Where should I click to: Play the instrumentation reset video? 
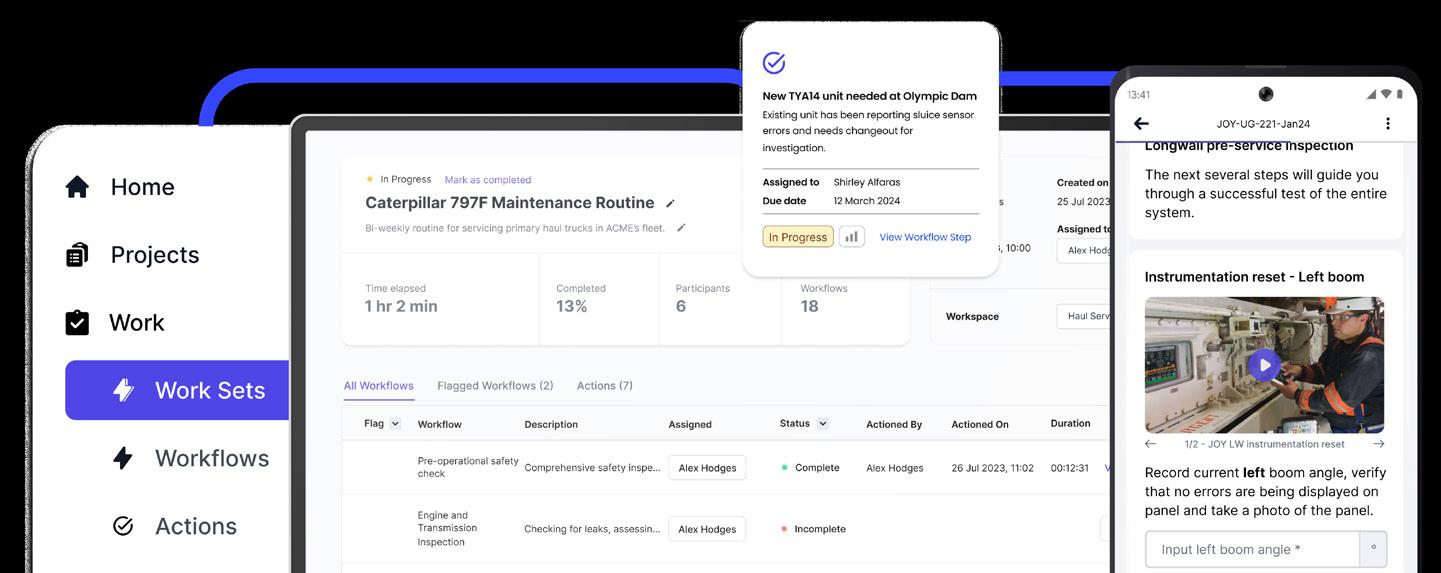tap(1264, 365)
